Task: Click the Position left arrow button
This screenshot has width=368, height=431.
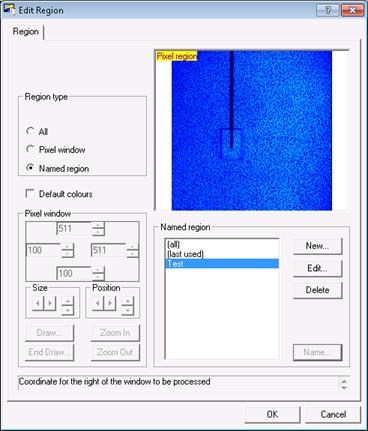Action: [97, 303]
